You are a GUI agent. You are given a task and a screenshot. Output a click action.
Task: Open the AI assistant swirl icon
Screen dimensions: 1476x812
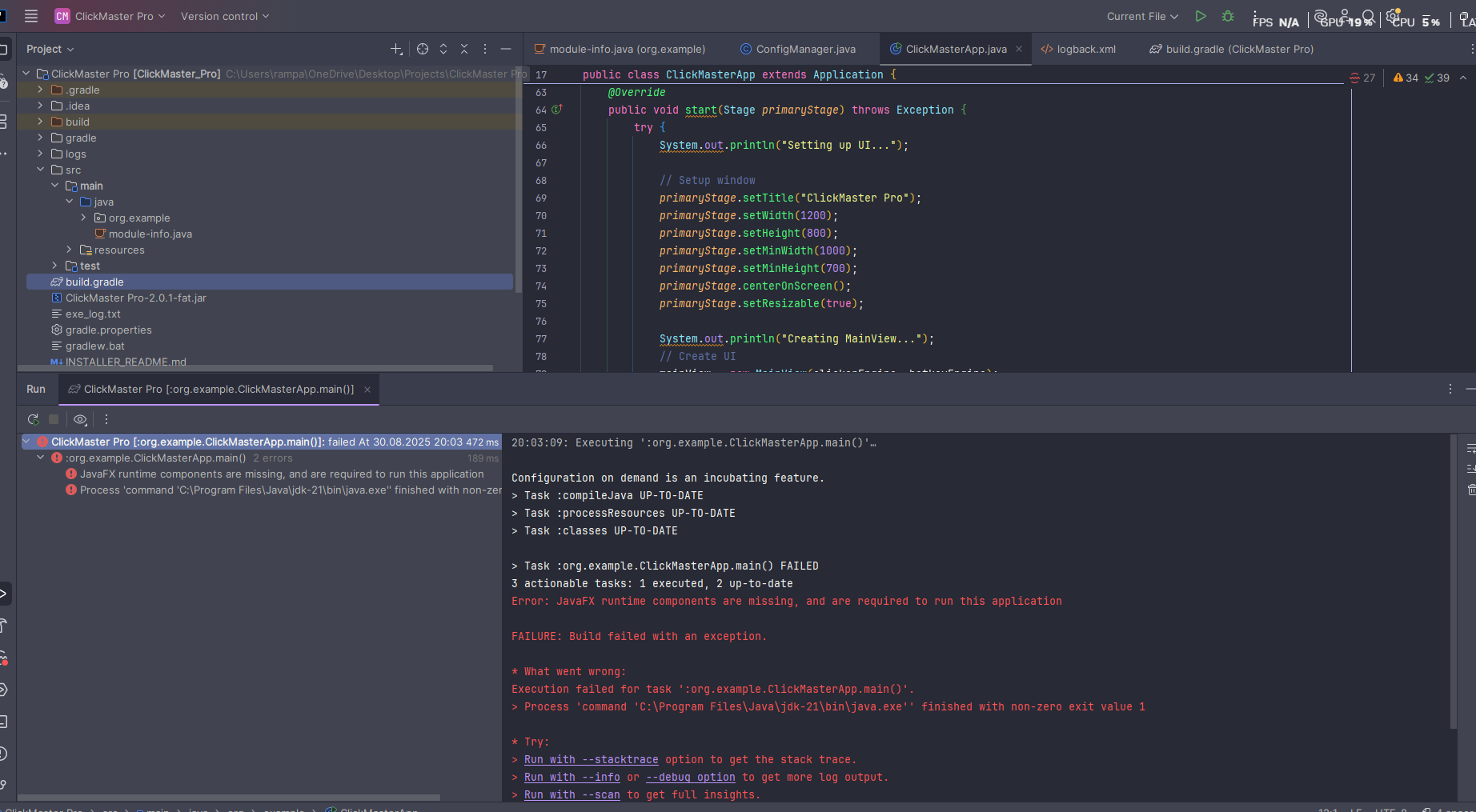click(1321, 16)
